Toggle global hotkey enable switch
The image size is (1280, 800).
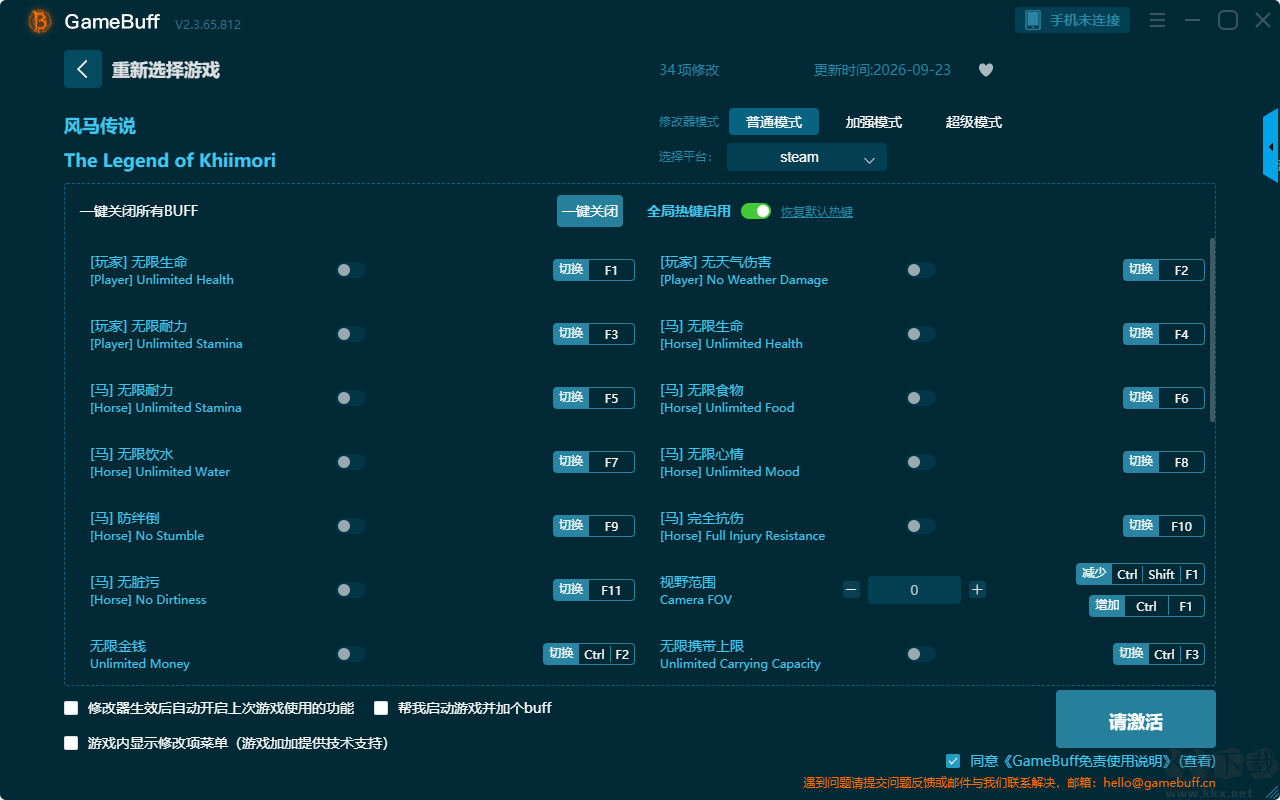click(x=756, y=211)
